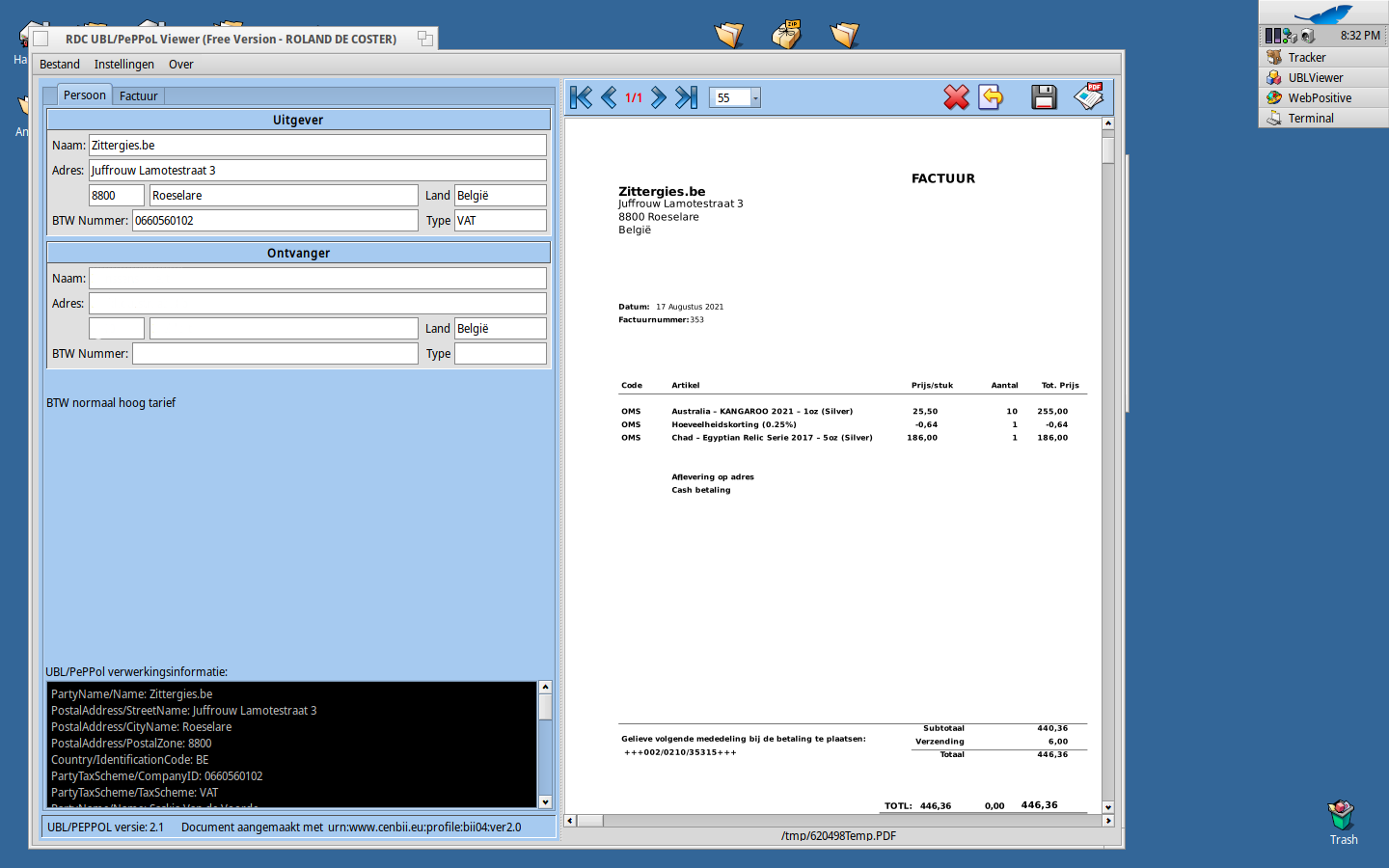Click the preview horizontal scroll-right arrow
Viewport: 1389px width, 868px height.
coord(1107,821)
